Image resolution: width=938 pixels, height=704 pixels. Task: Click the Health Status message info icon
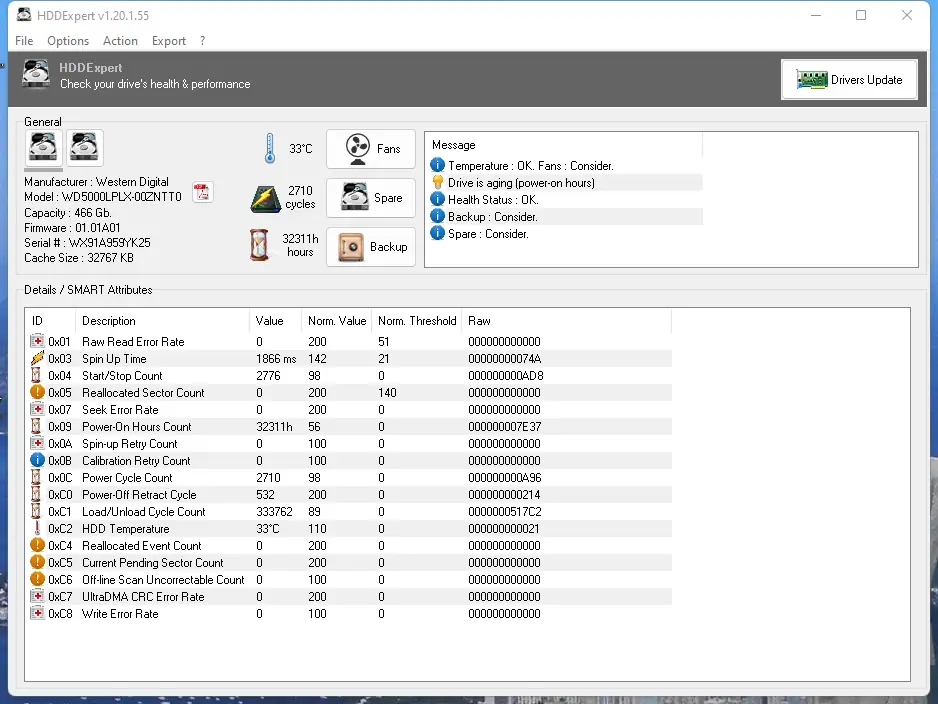(437, 199)
